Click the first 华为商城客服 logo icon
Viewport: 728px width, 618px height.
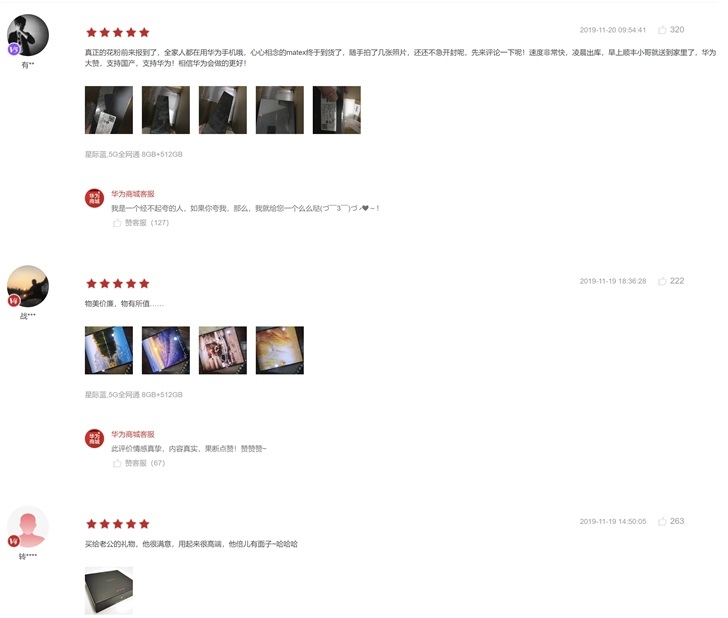94,199
